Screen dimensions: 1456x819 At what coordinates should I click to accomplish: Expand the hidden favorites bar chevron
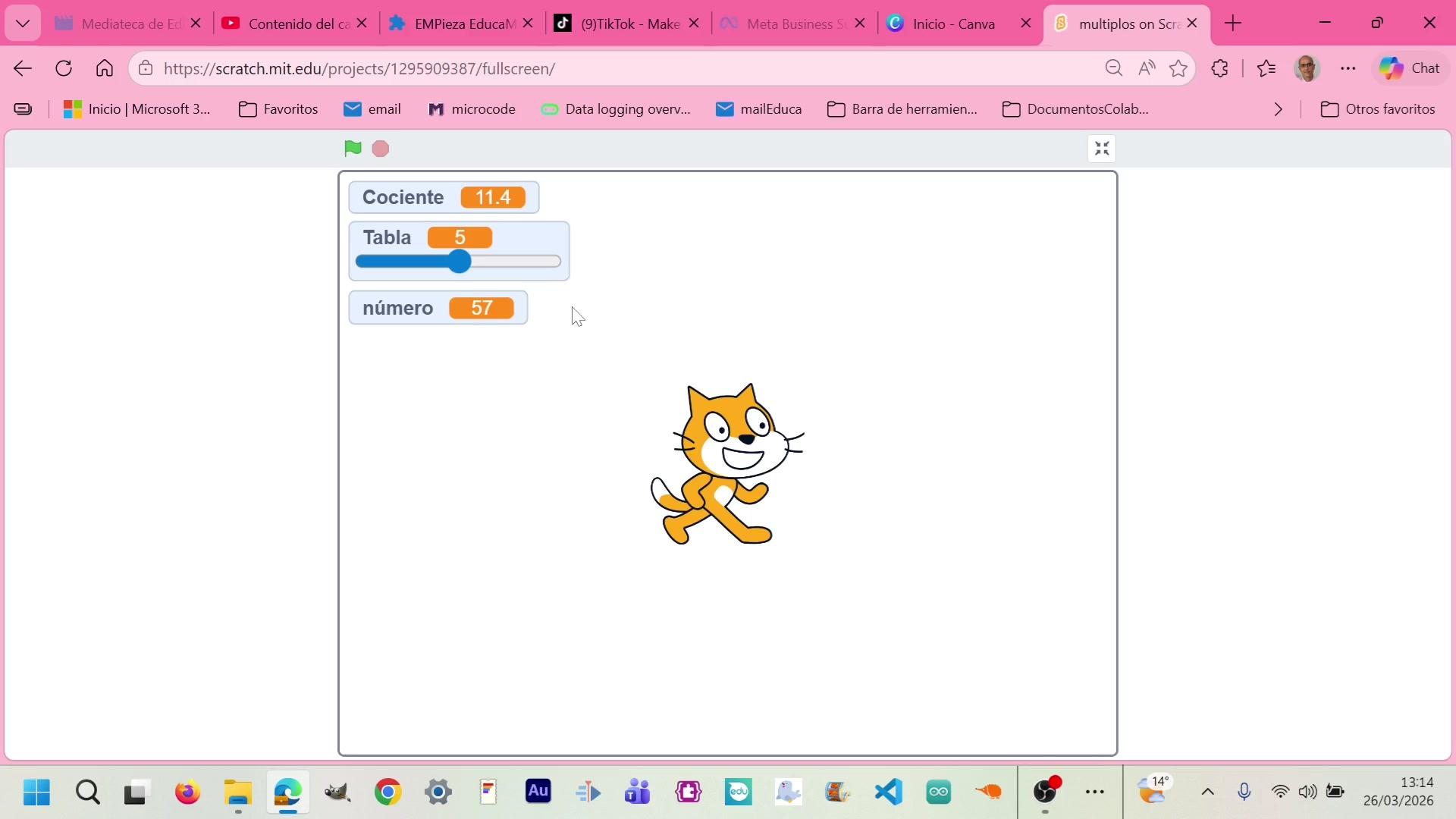pyautogui.click(x=1279, y=109)
